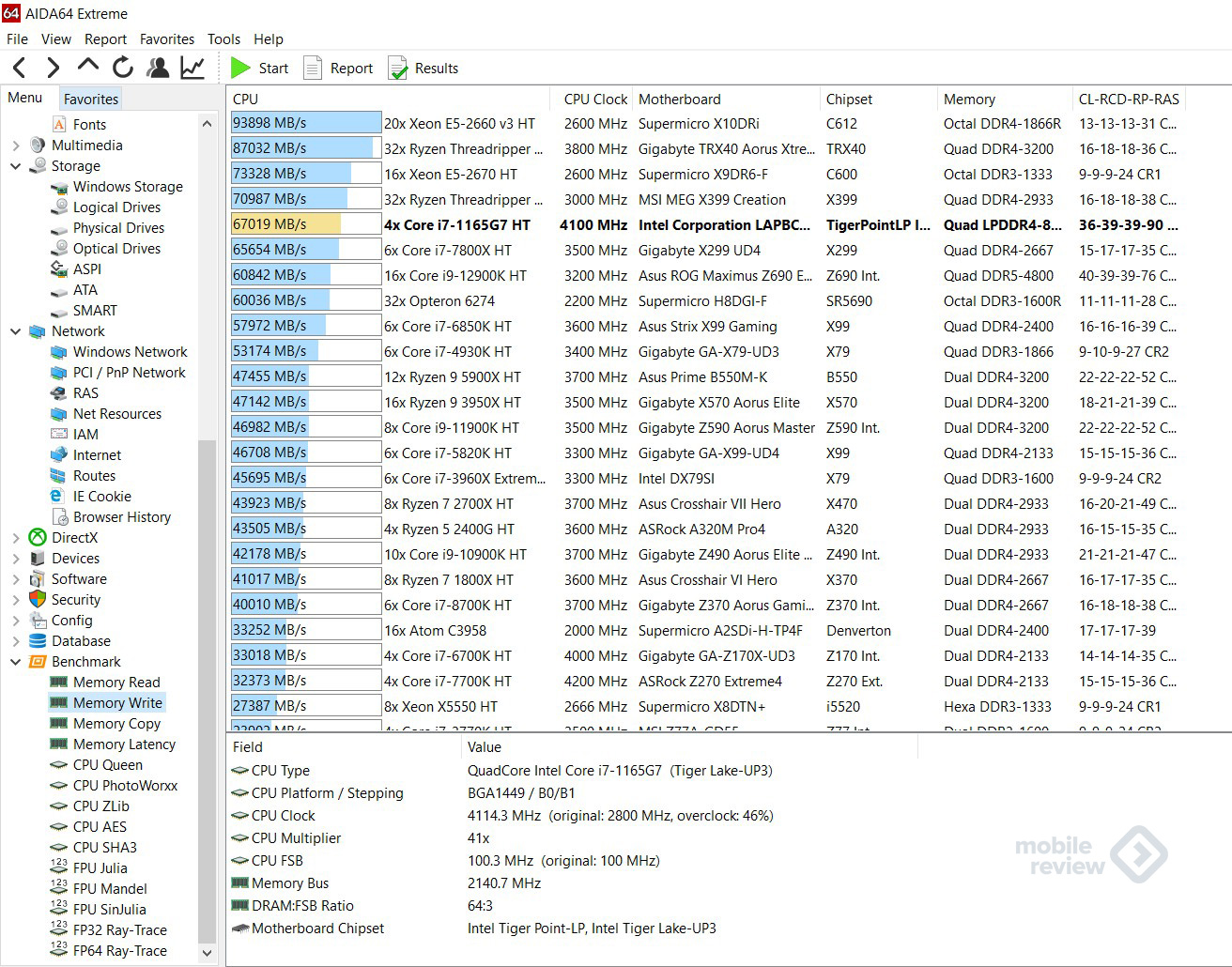This screenshot has height=967, width=1232.
Task: Select CPU PhotoWorxx benchmark
Action: [x=125, y=786]
